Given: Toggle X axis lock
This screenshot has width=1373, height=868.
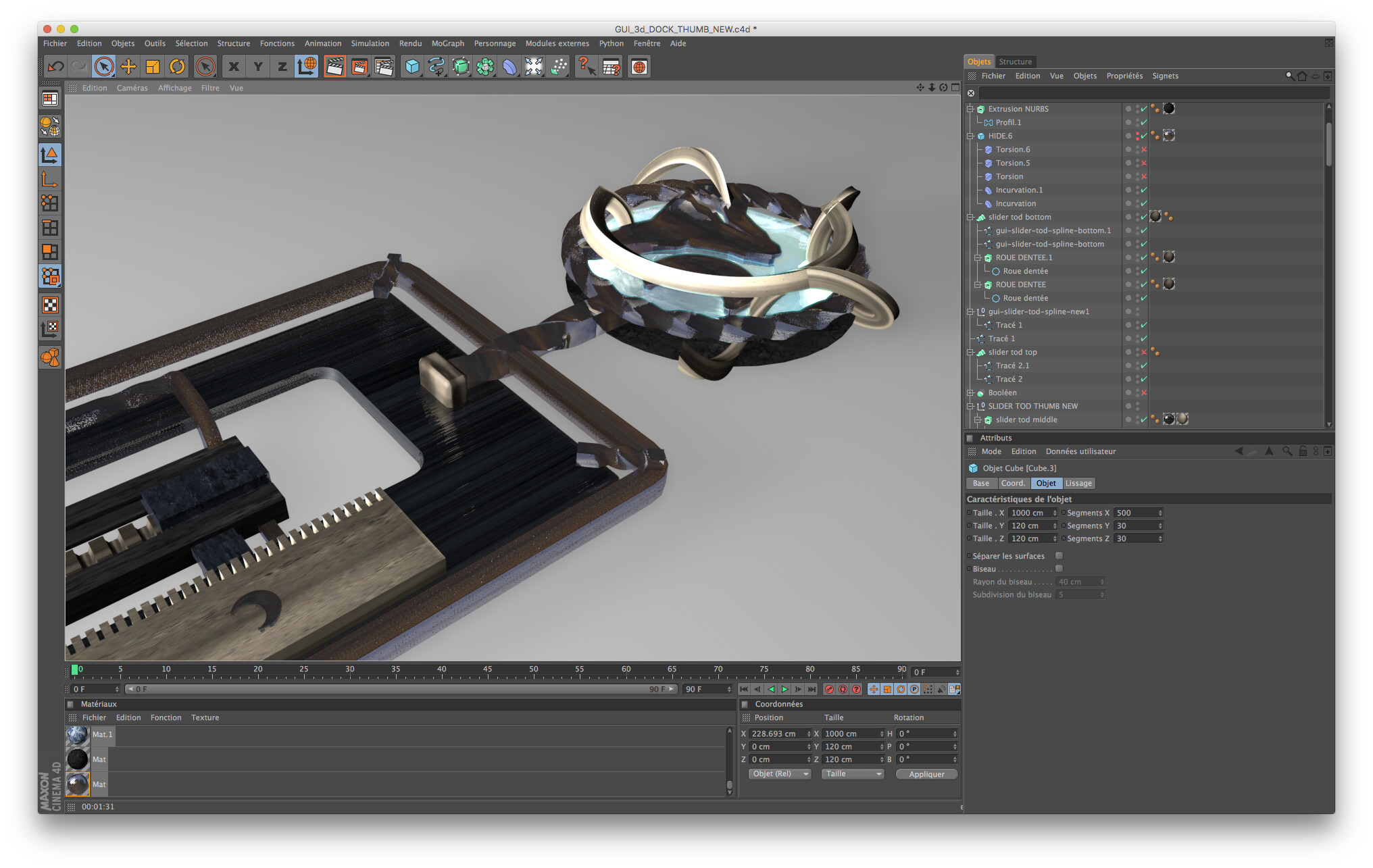Looking at the screenshot, I should tap(234, 66).
